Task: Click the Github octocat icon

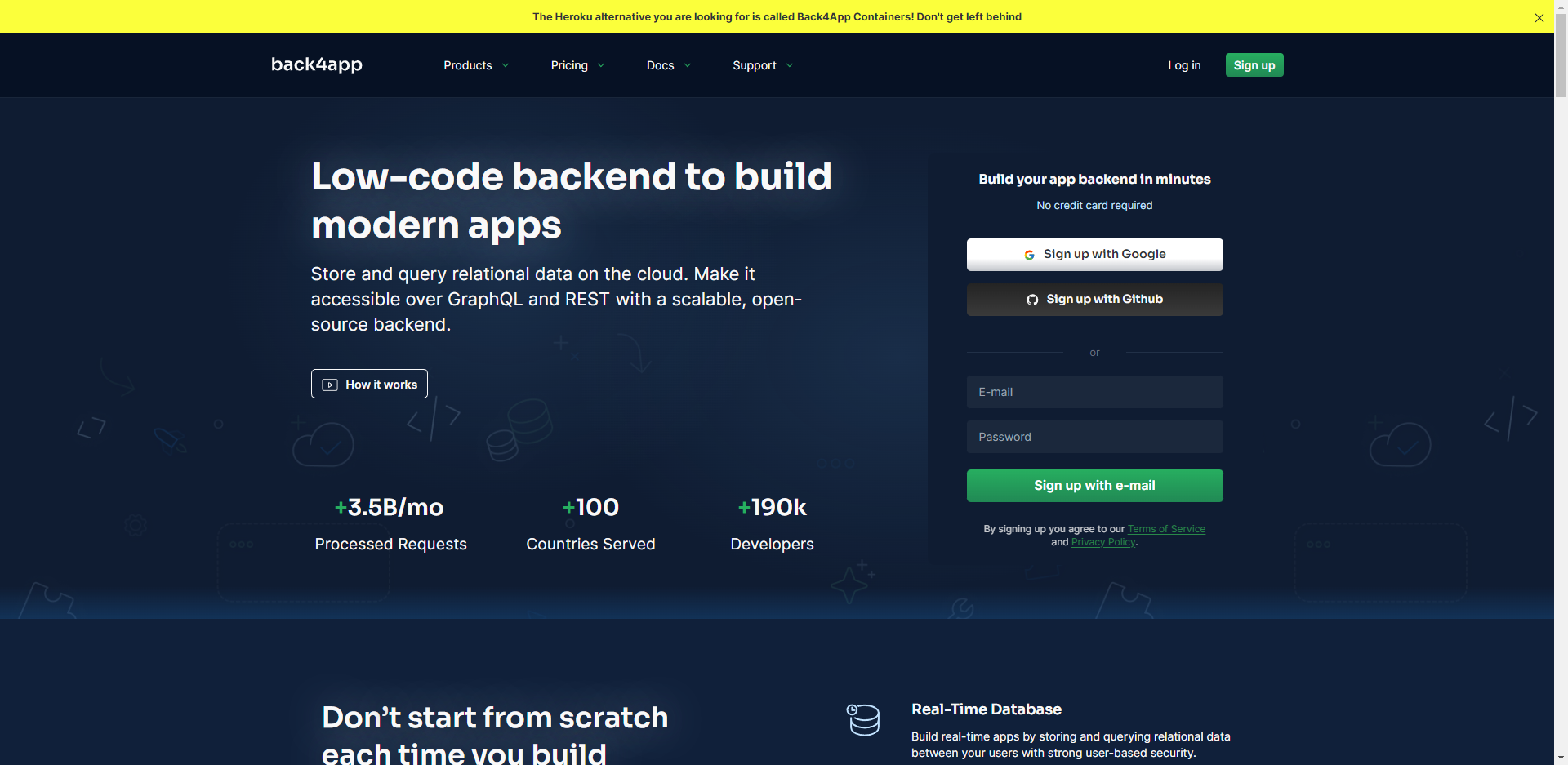Action: coord(1032,300)
